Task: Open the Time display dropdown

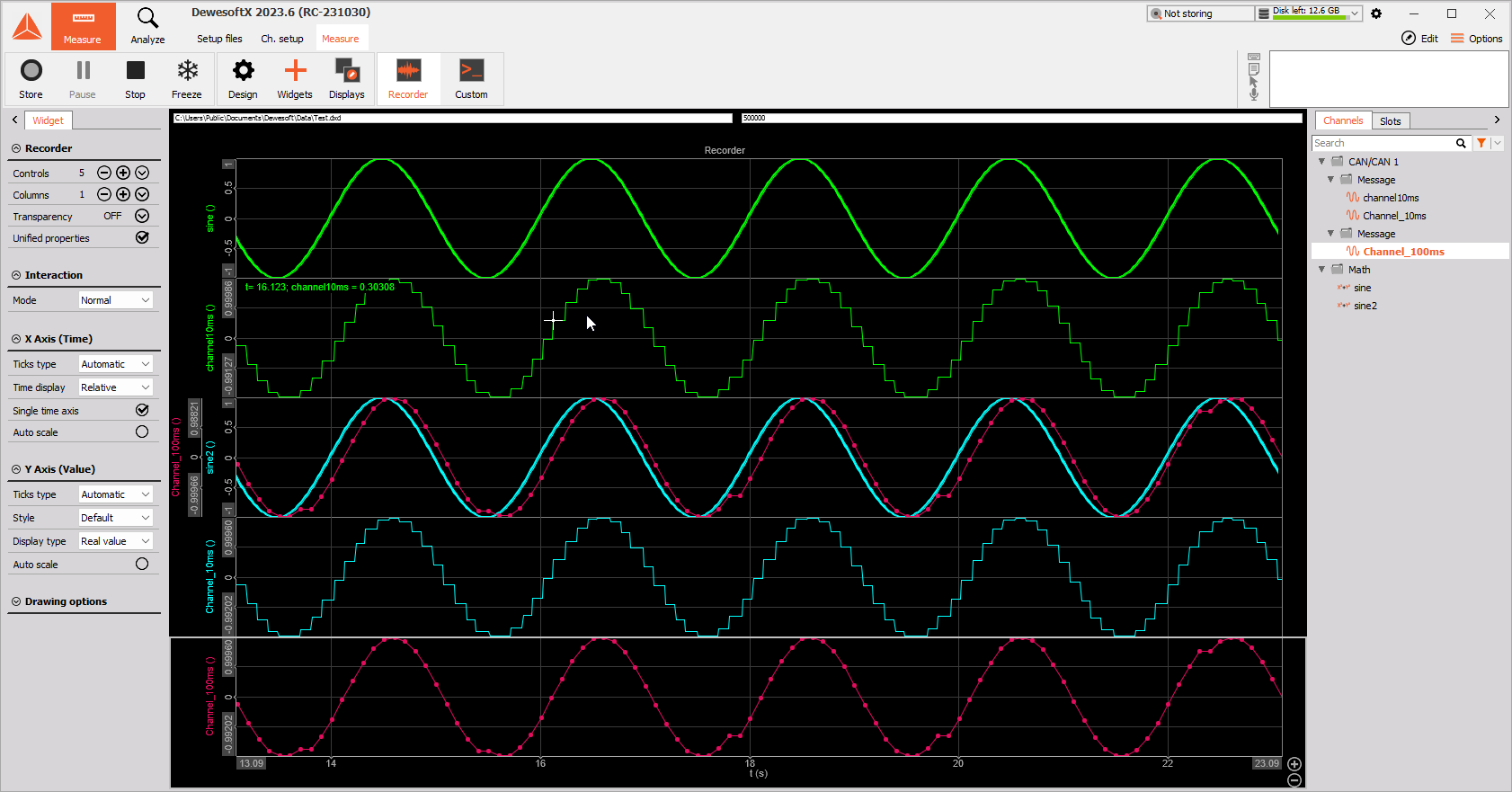Action: coord(116,387)
